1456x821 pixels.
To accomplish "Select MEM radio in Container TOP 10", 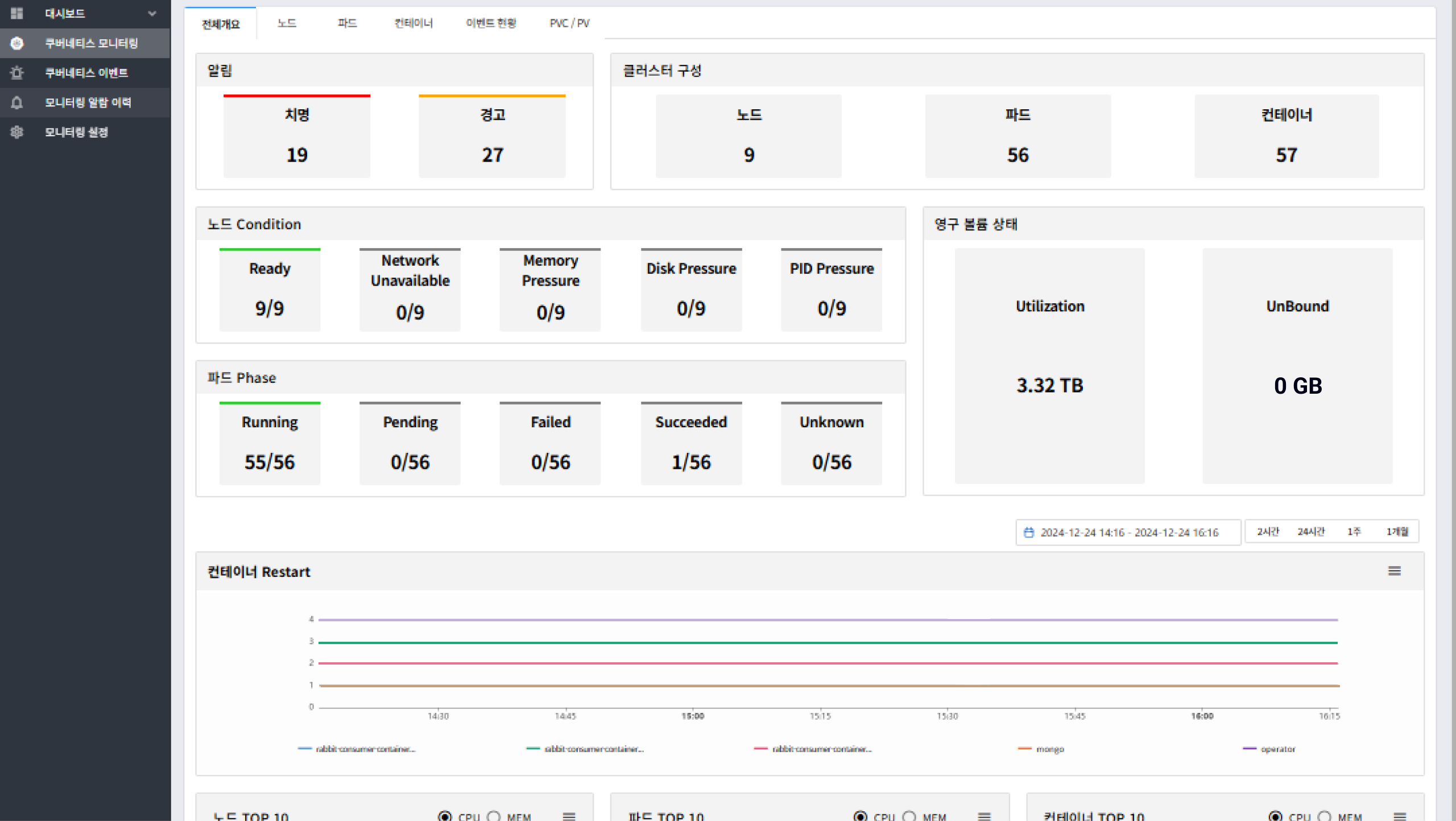I will [1325, 816].
